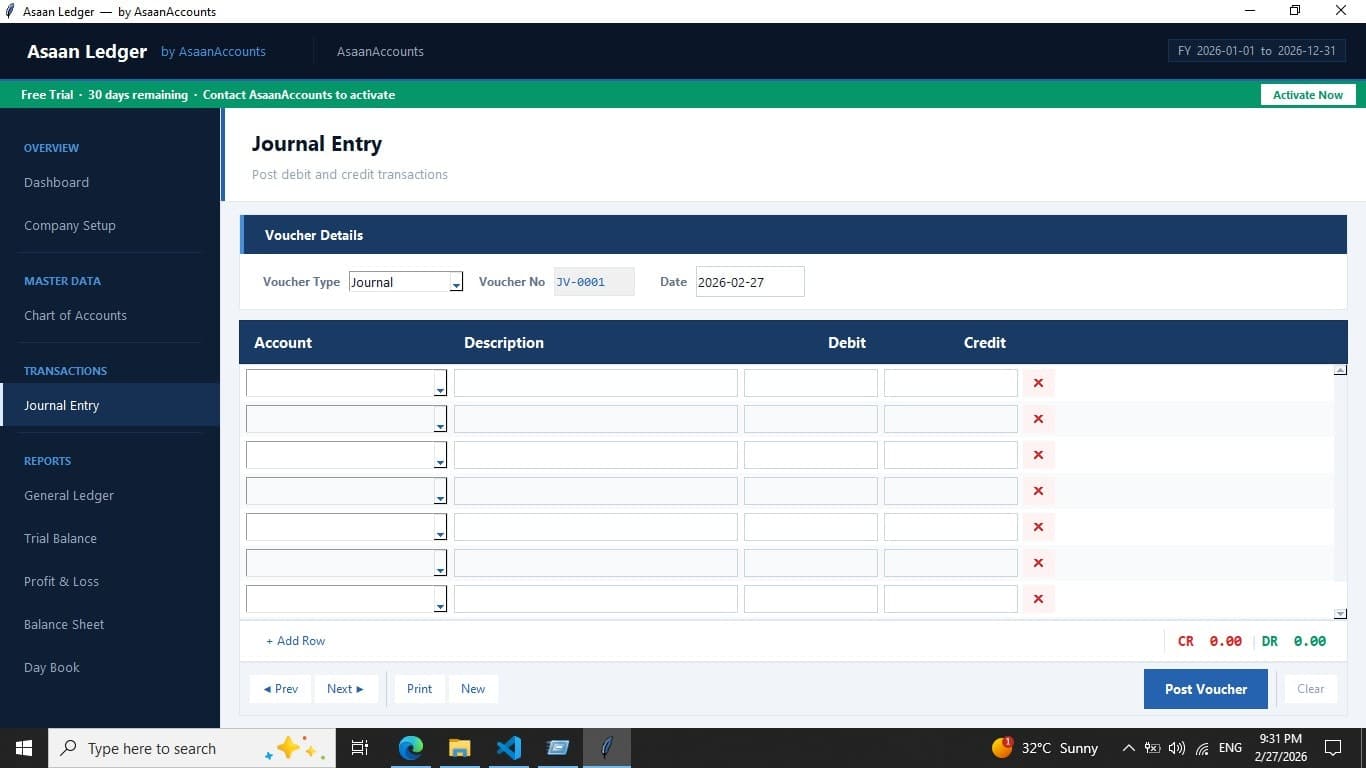Click the speaker icon in system tray
The height and width of the screenshot is (768, 1366).
[x=1176, y=747]
